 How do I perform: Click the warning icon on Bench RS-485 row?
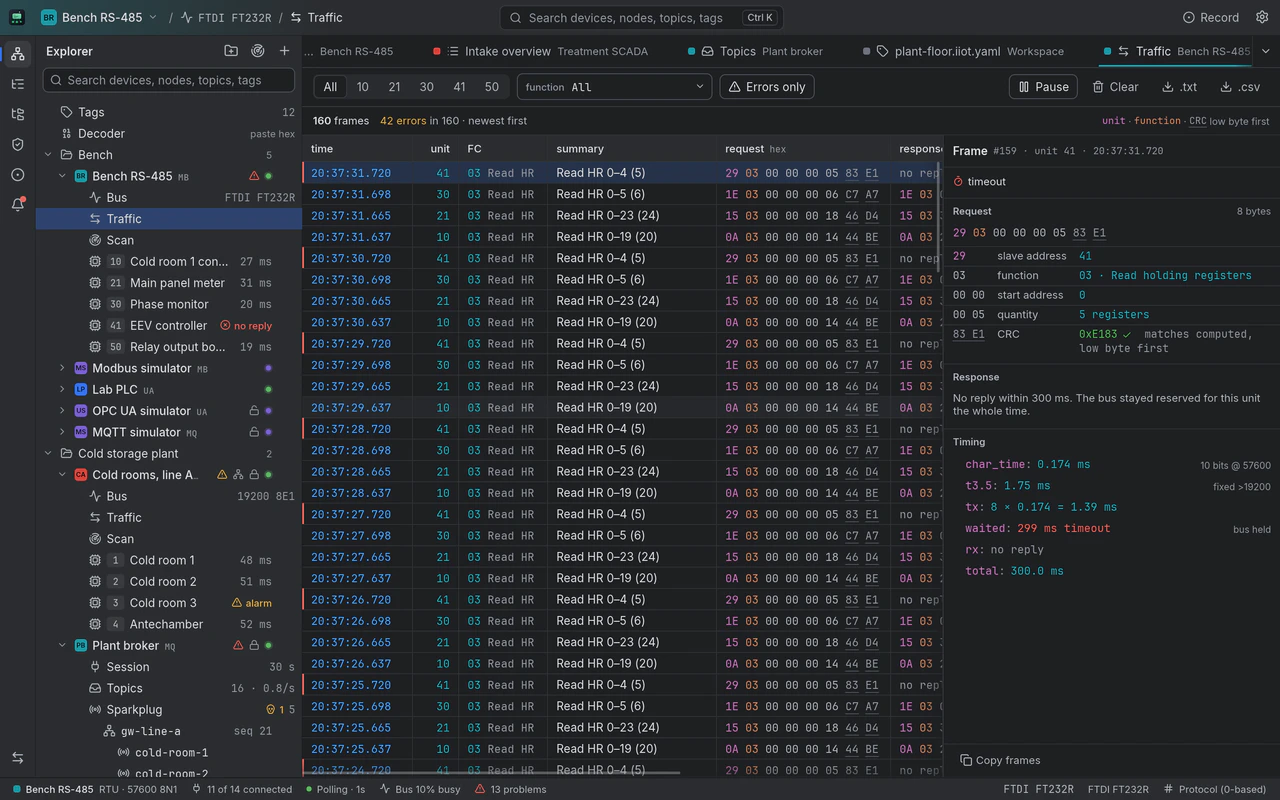pos(254,176)
